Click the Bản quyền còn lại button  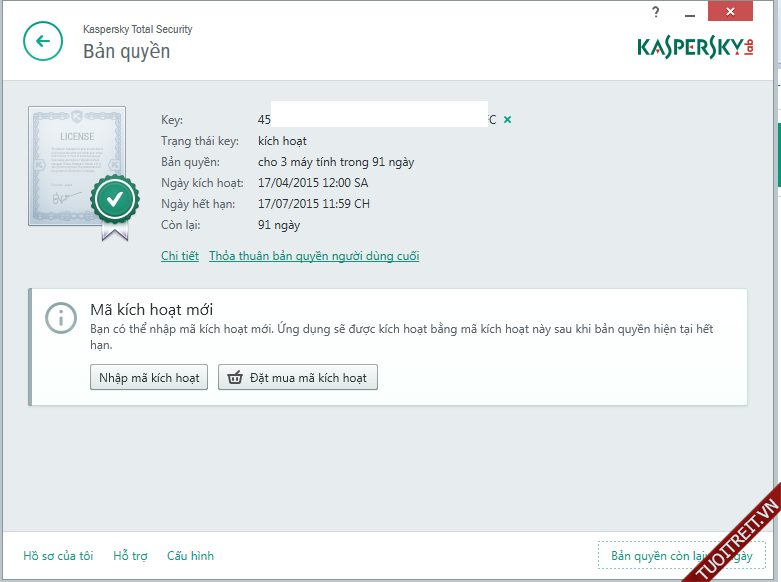pos(681,555)
